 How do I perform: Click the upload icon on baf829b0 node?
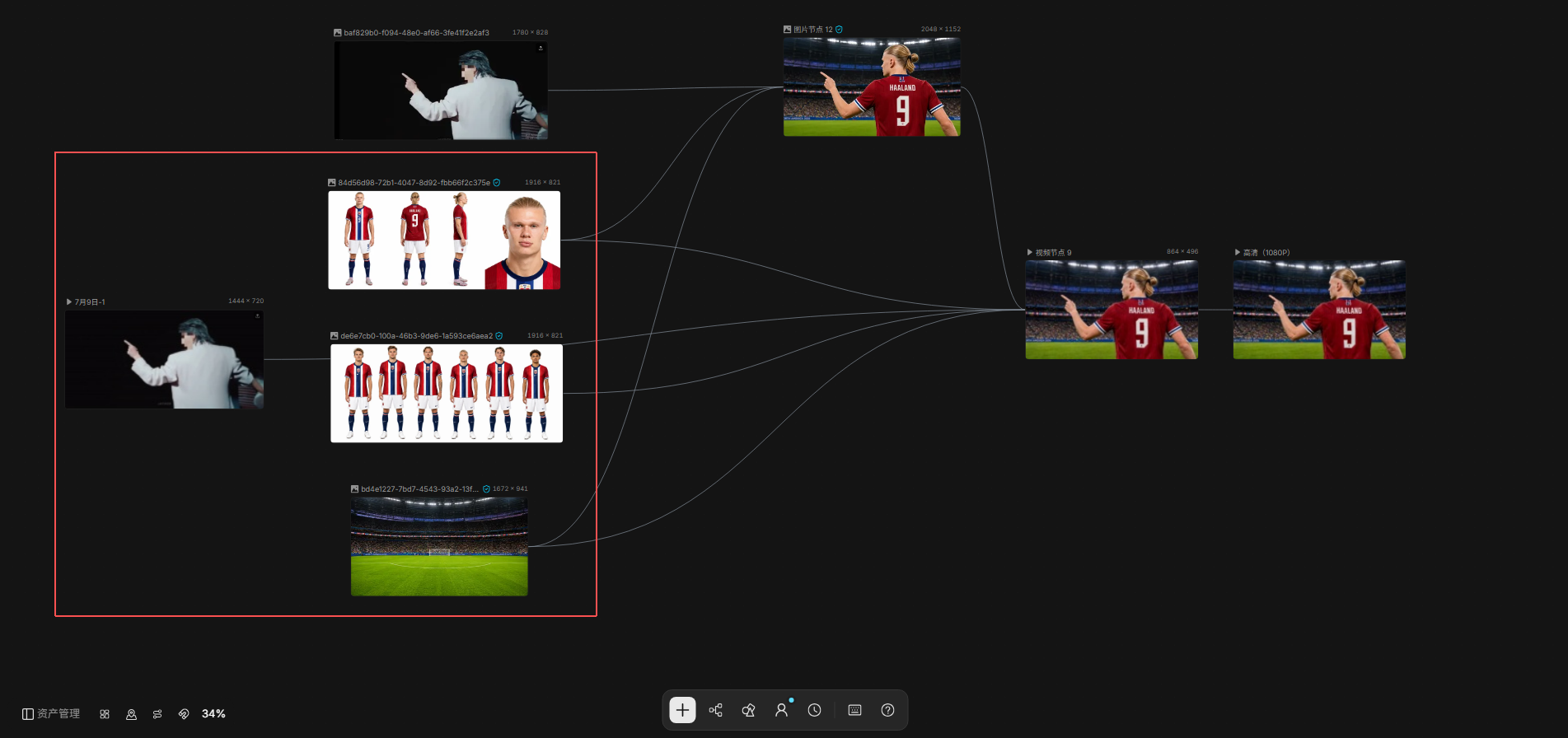(541, 48)
